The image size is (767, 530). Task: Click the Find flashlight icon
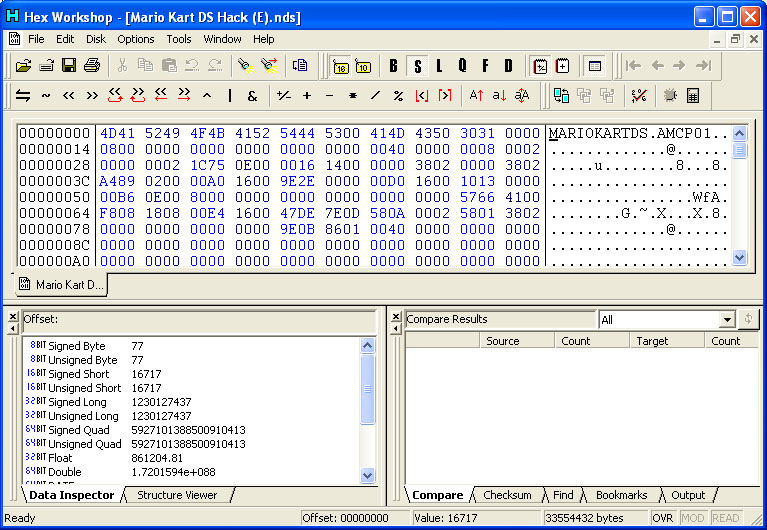coord(246,66)
